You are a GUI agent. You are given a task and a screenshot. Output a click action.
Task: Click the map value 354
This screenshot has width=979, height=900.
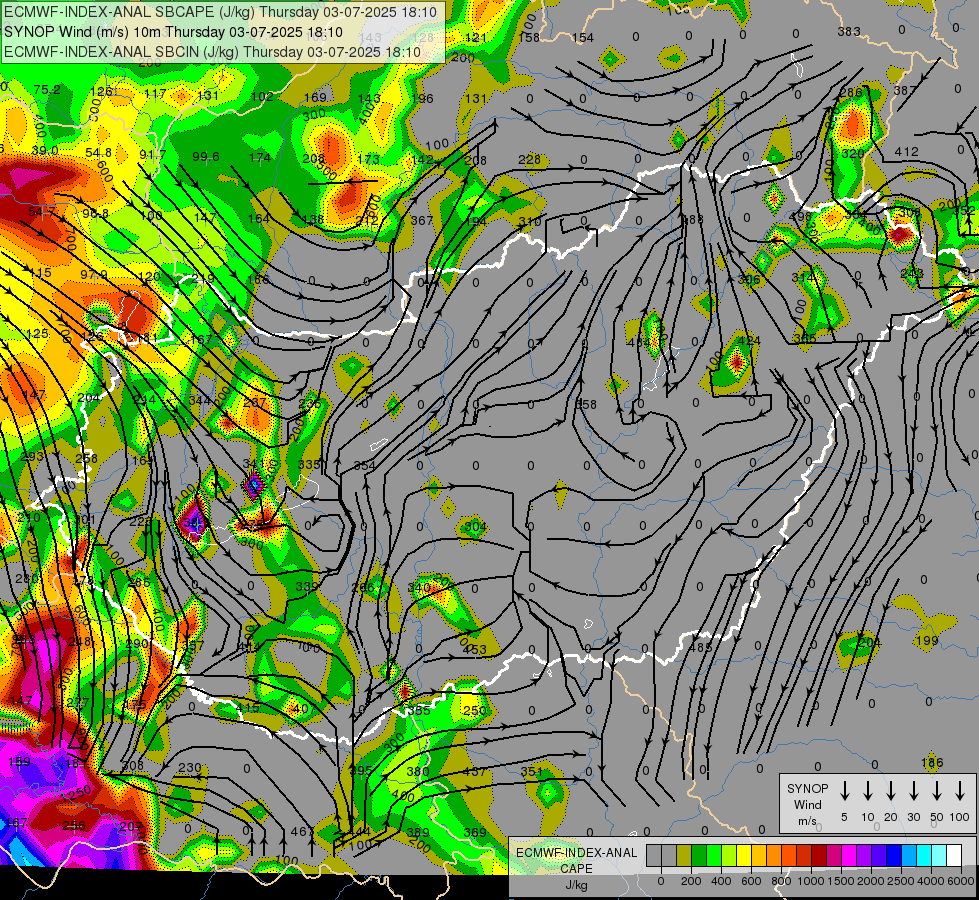coord(365,466)
